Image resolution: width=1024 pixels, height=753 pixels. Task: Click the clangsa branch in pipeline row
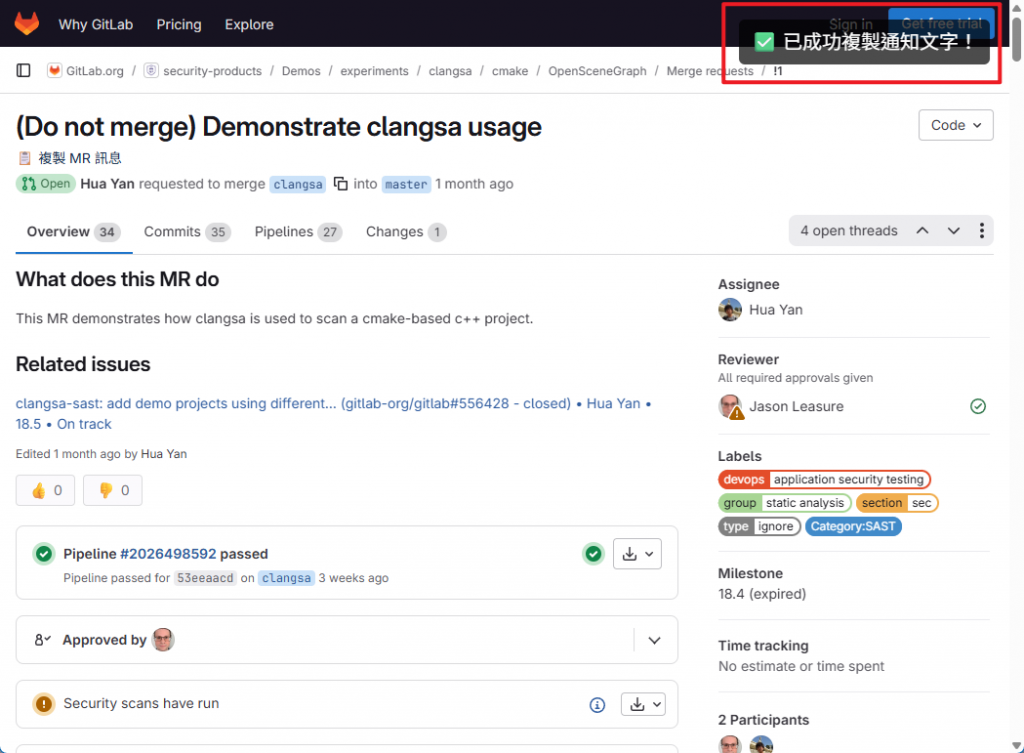point(286,578)
